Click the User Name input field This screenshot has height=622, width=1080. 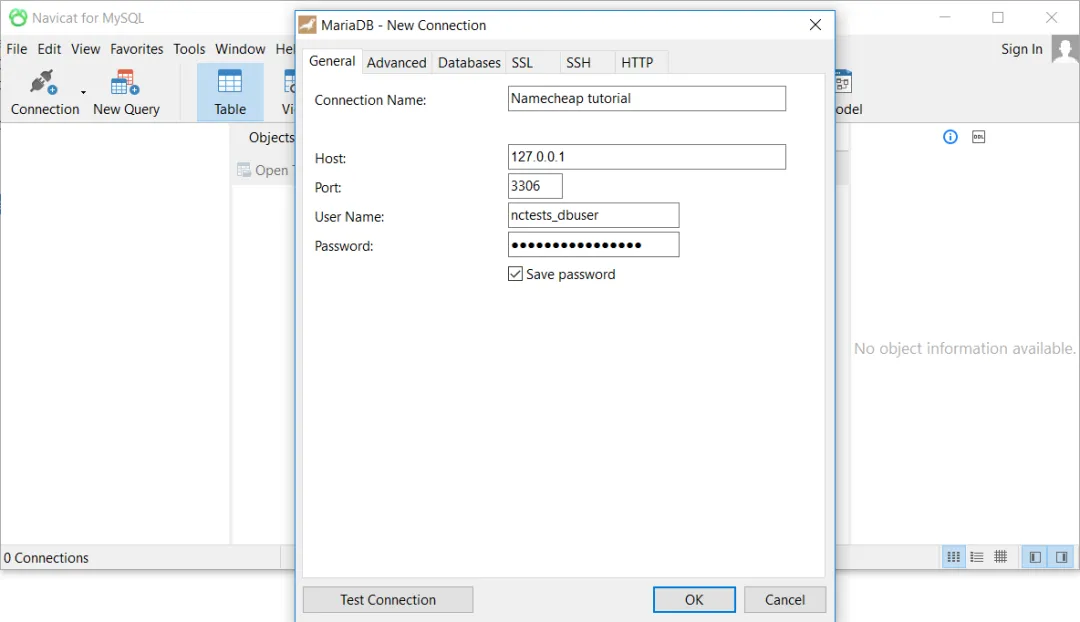(x=594, y=215)
